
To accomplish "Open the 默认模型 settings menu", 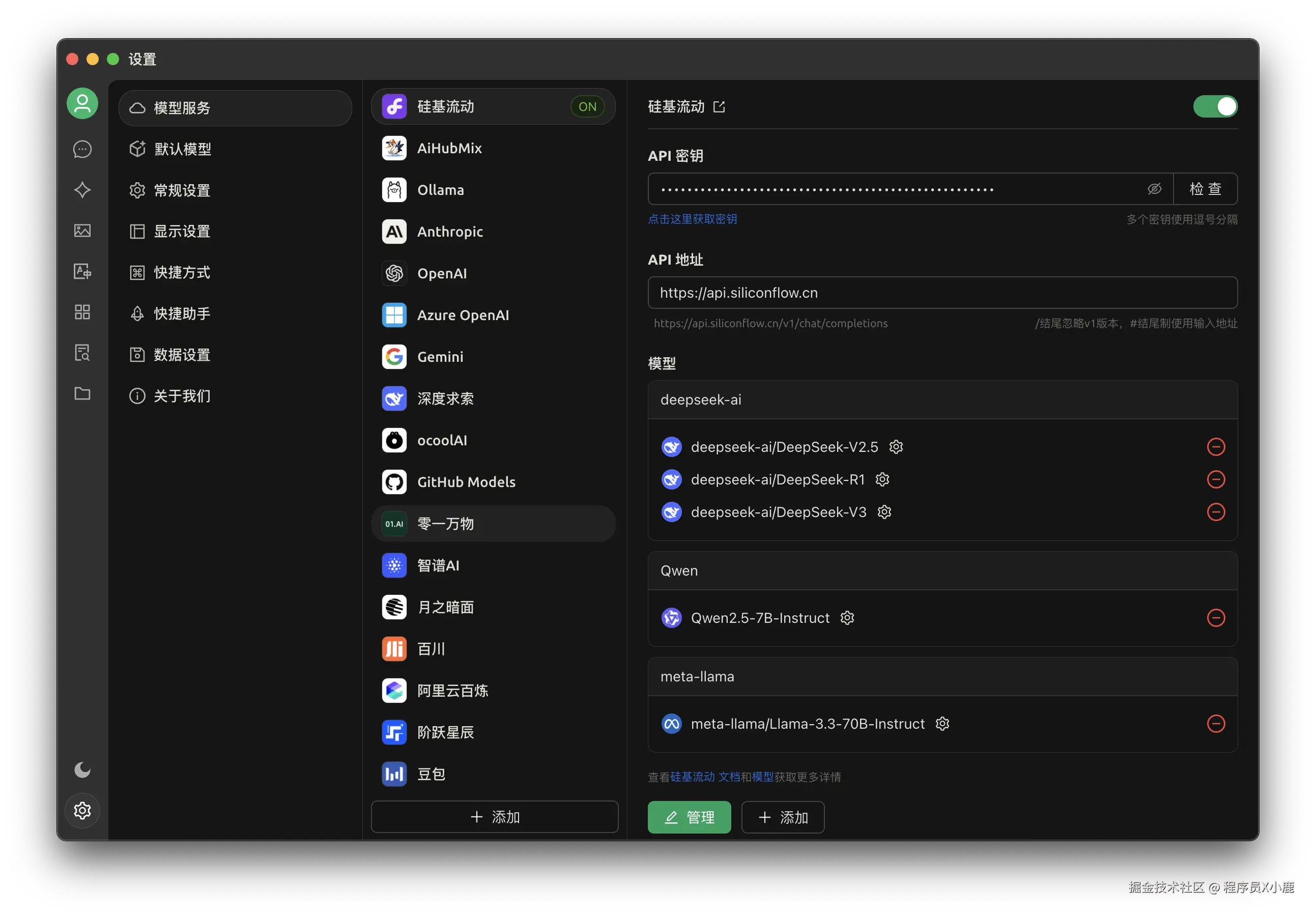I will (x=182, y=149).
